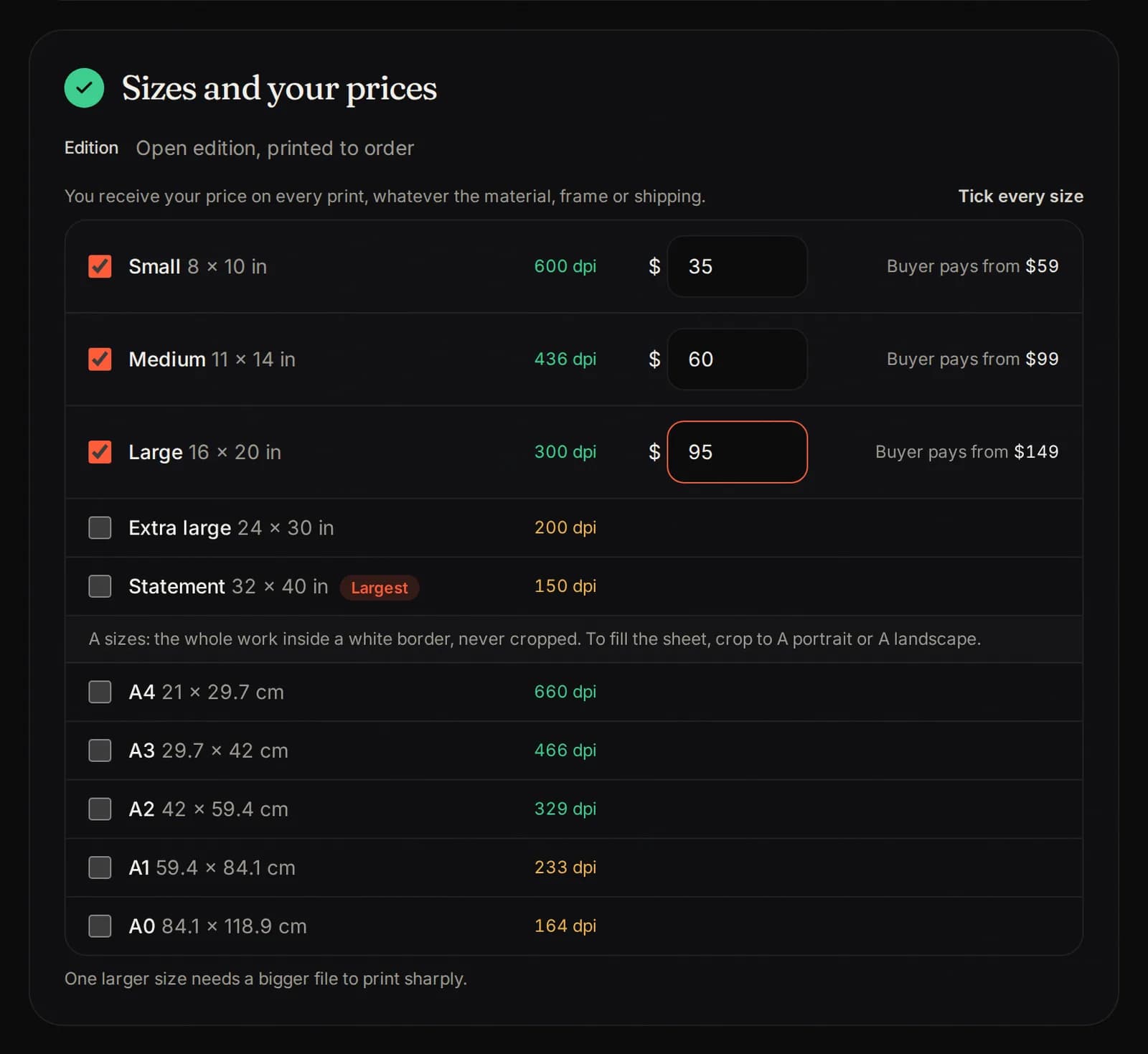Image resolution: width=1148 pixels, height=1054 pixels.
Task: Click the green checkmark section icon
Action: (x=84, y=88)
